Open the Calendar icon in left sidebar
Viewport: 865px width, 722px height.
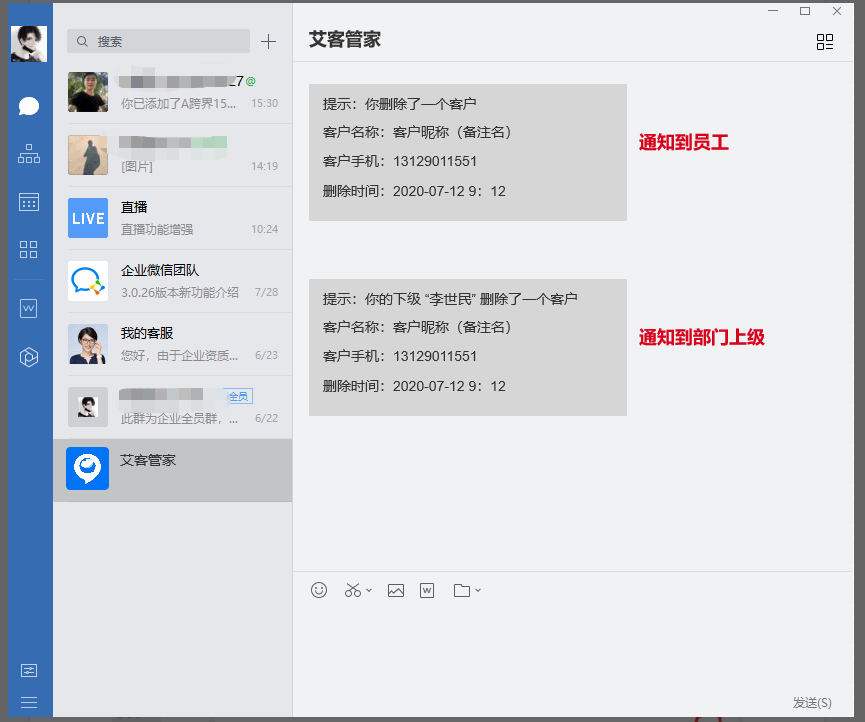point(29,202)
